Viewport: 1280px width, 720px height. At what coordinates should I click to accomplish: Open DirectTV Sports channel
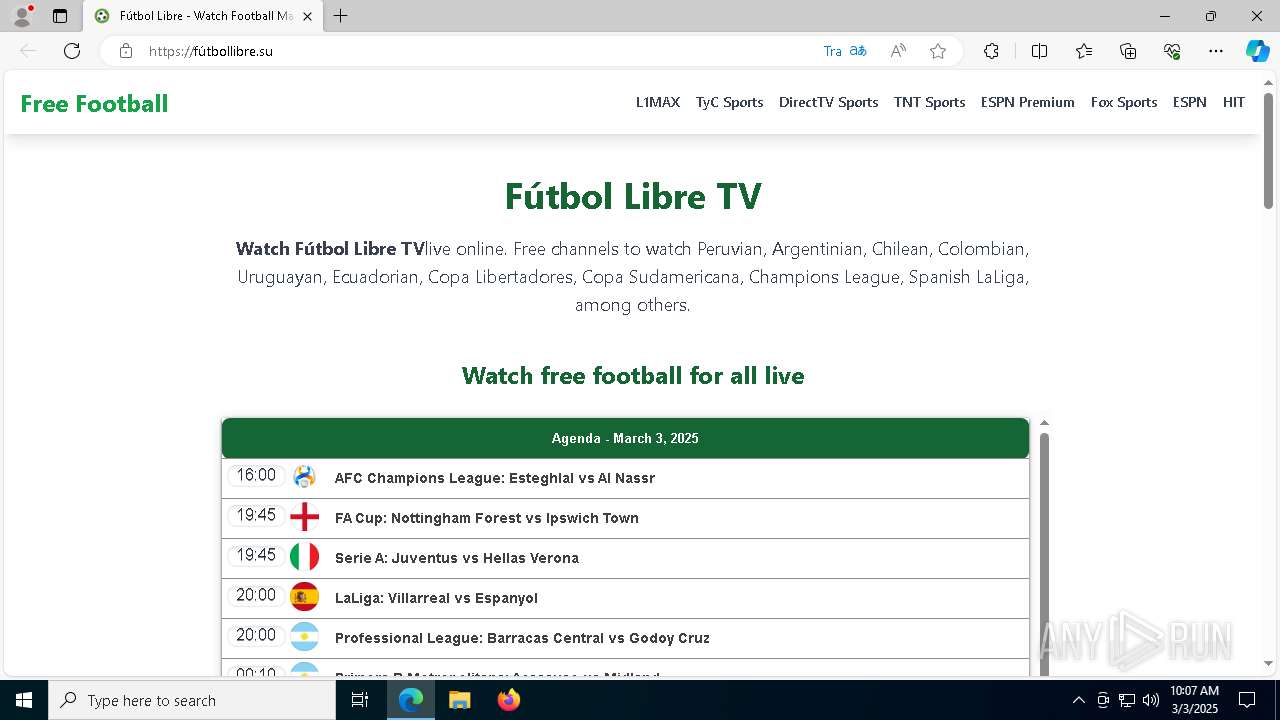pyautogui.click(x=828, y=102)
